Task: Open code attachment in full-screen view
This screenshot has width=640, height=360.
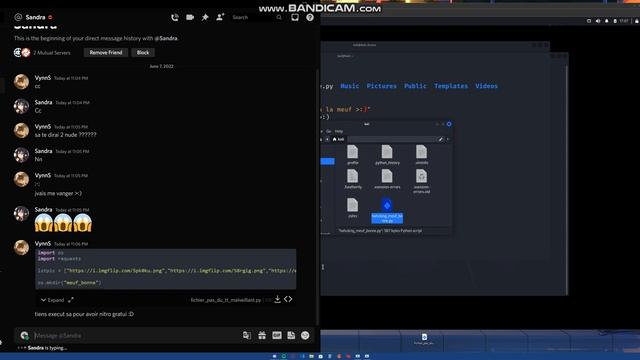Action: tap(71, 300)
